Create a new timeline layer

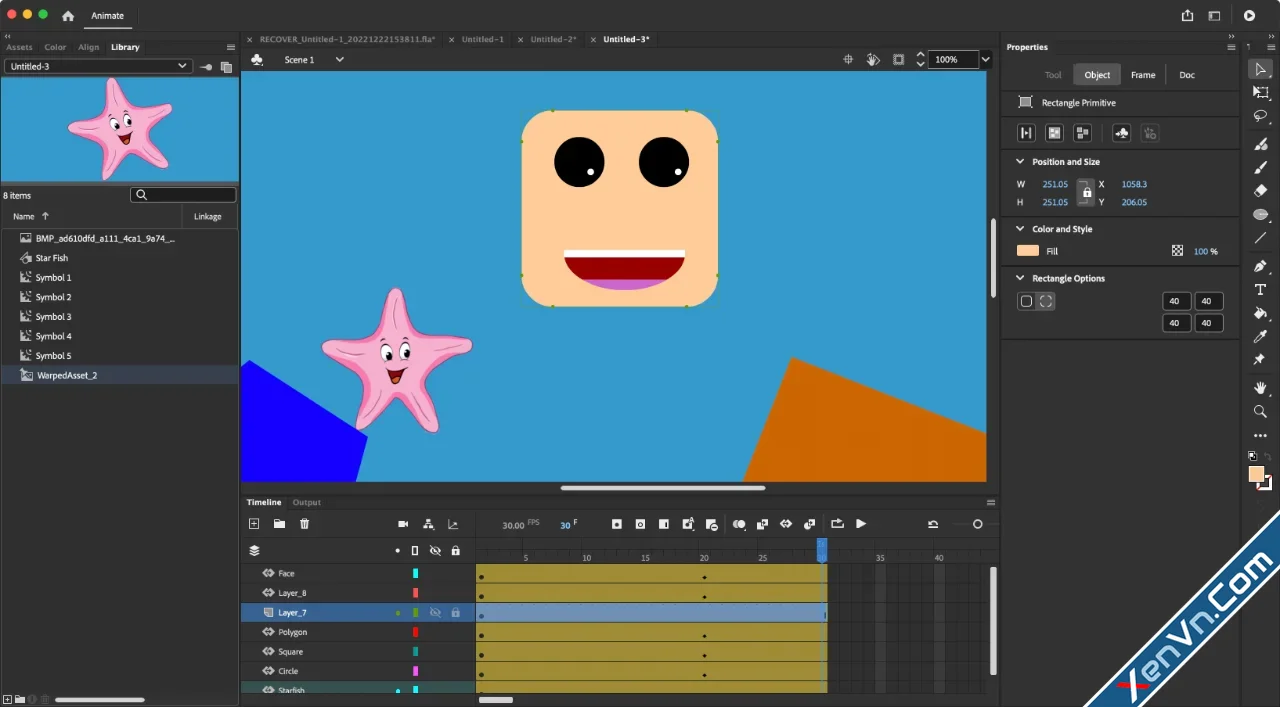[x=254, y=524]
